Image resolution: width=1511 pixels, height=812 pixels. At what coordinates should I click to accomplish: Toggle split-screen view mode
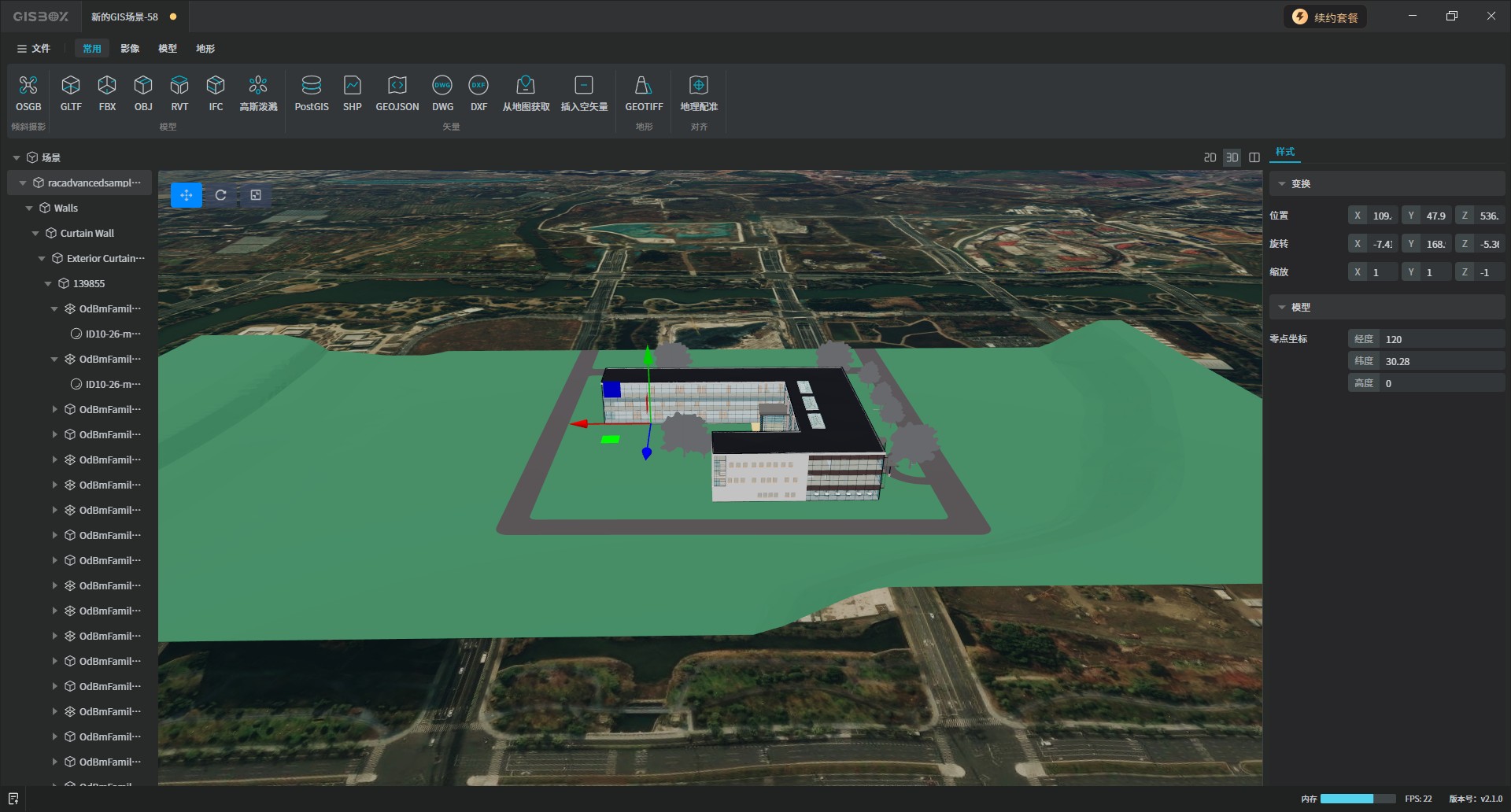pyautogui.click(x=1254, y=157)
